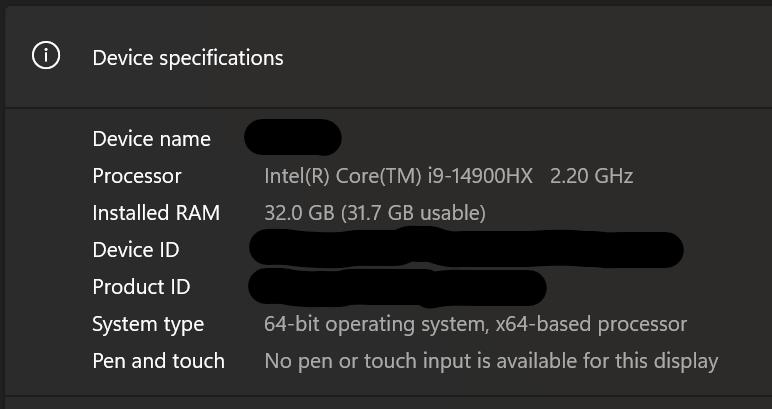
Task: Collapse the Device specifications header
Action: 388,57
